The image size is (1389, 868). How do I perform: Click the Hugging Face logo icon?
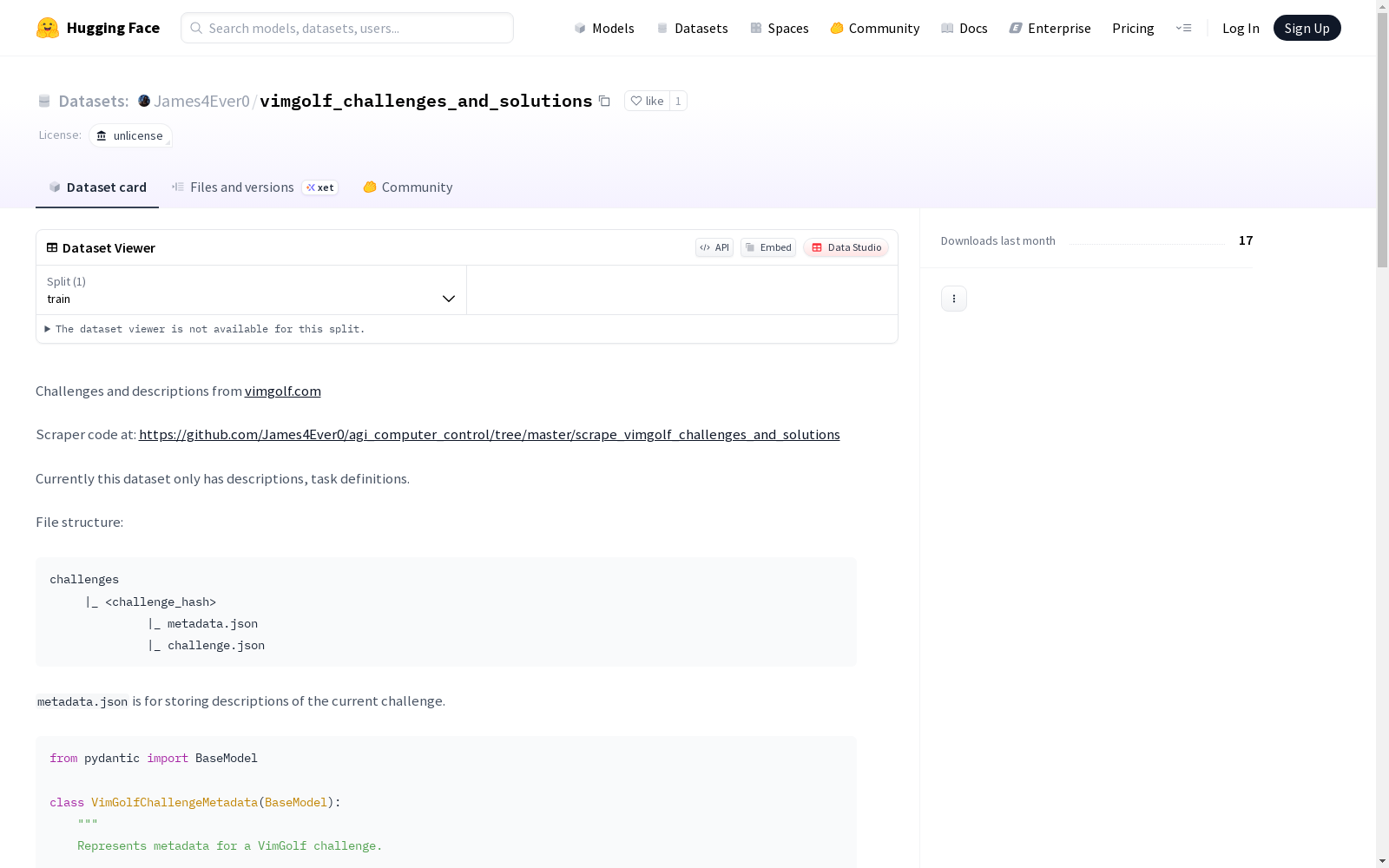pyautogui.click(x=48, y=28)
